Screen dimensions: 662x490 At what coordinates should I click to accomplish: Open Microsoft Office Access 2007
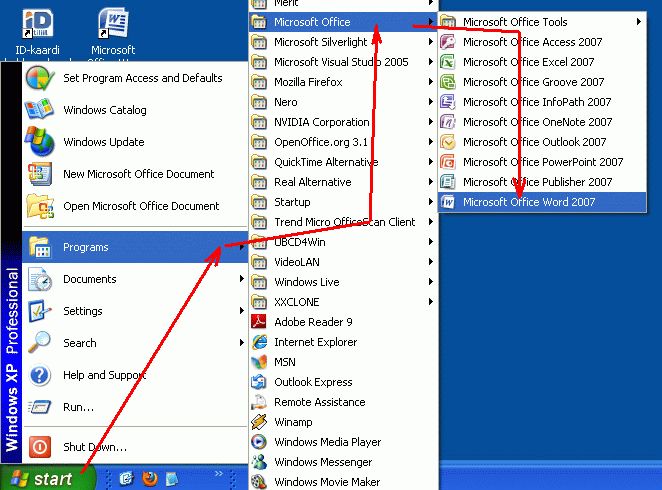[542, 42]
